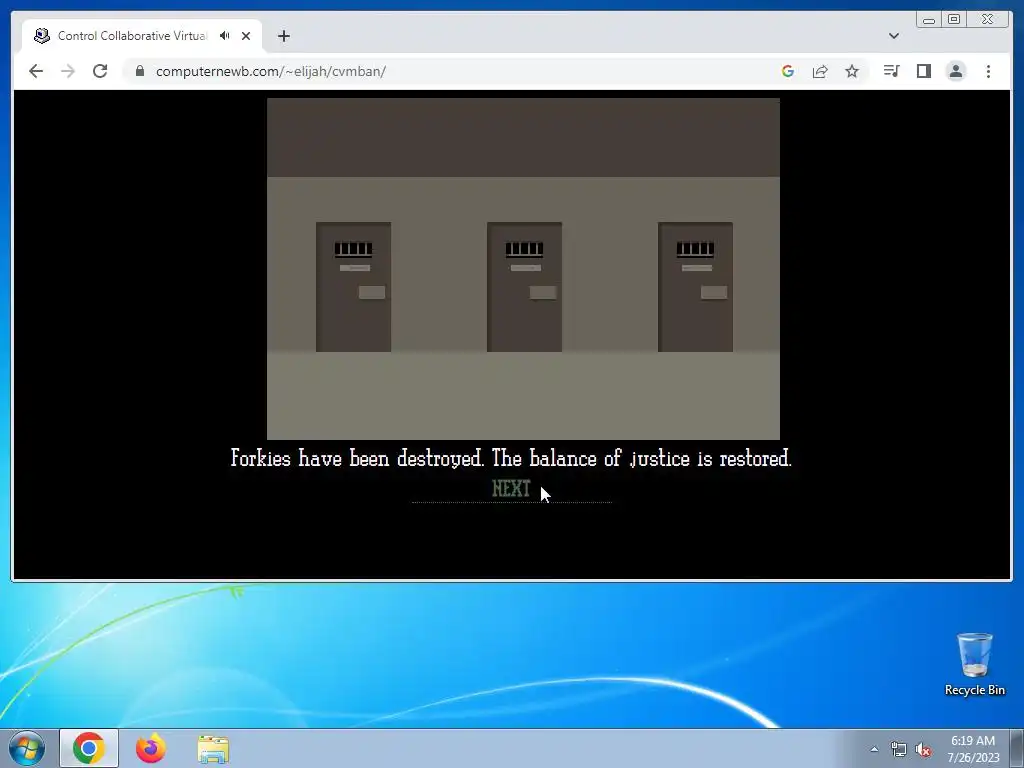Open Windows Explorer from the taskbar
Screen dimensions: 1024x768
coord(213,748)
